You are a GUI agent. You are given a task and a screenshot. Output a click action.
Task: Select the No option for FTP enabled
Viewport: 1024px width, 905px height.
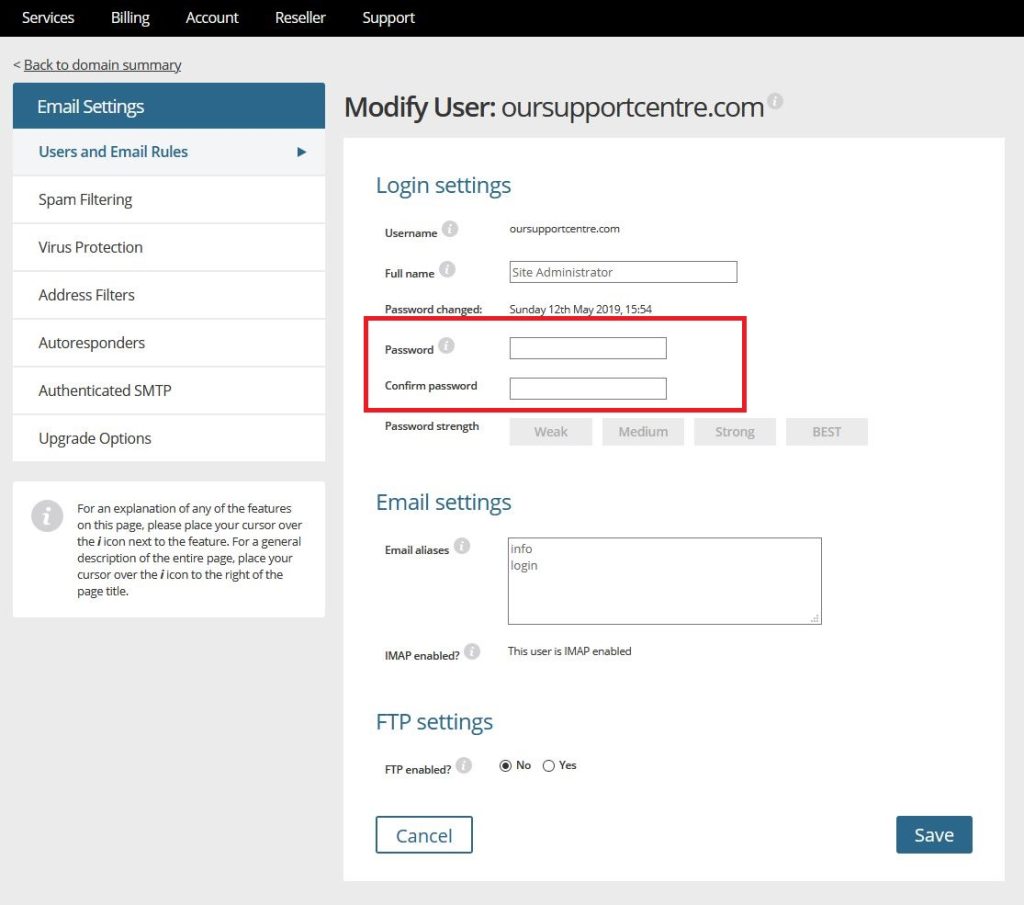pos(505,766)
